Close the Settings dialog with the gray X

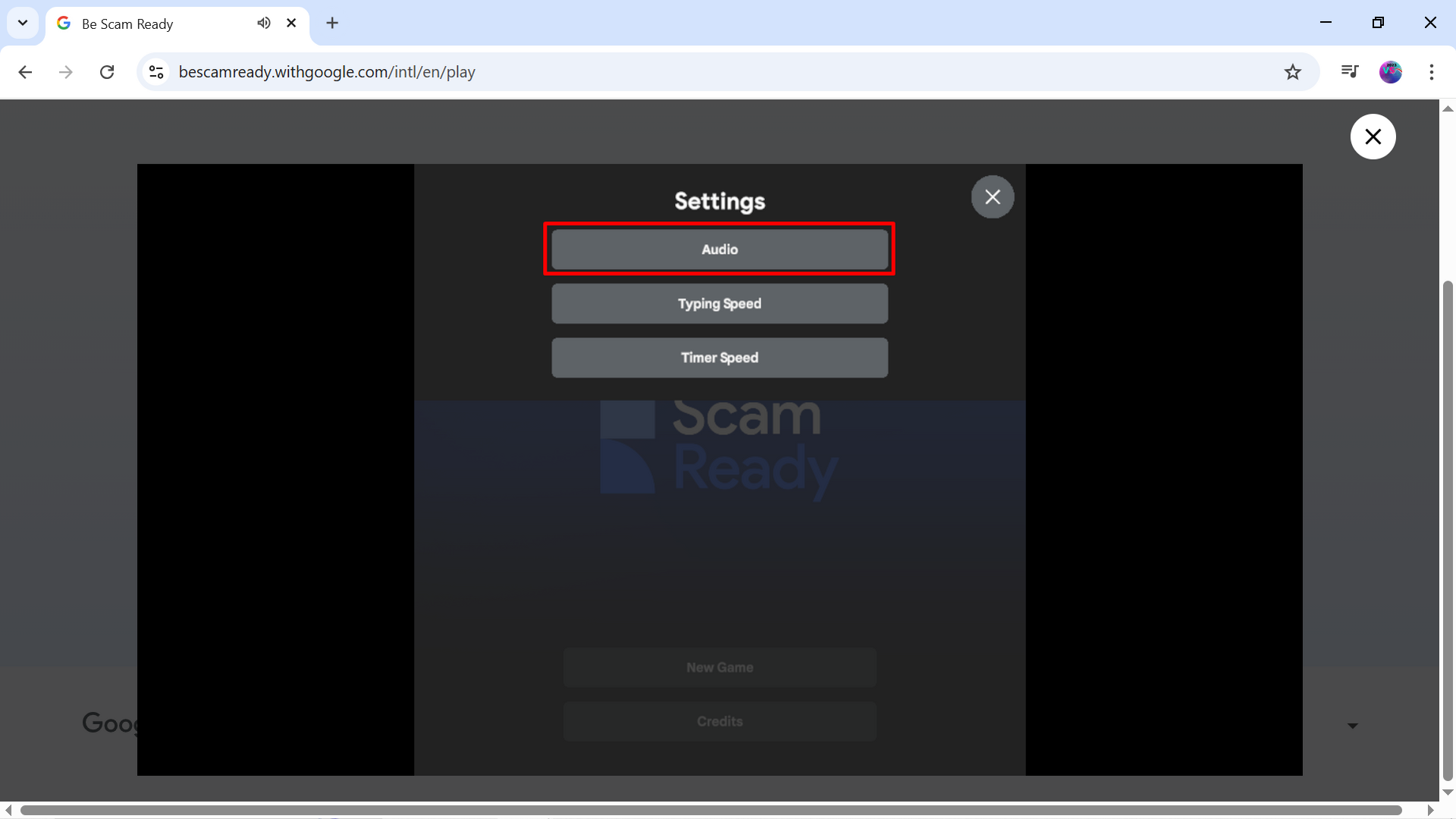tap(992, 197)
